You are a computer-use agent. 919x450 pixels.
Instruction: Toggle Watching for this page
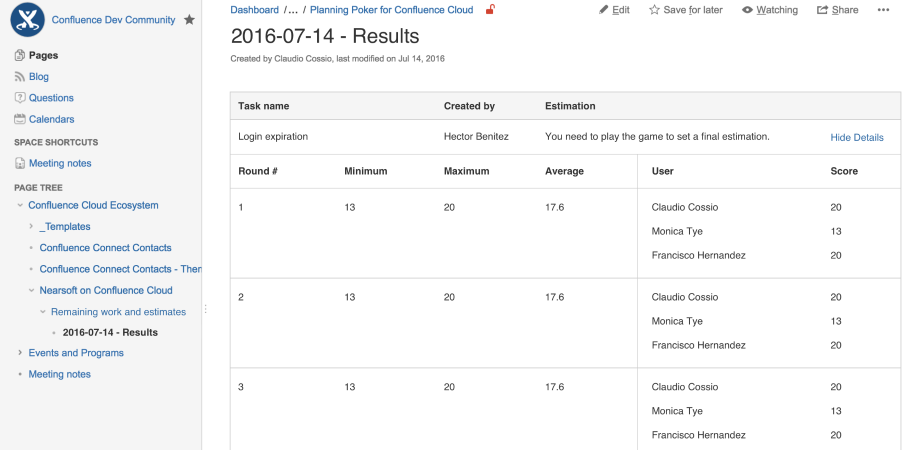point(770,10)
